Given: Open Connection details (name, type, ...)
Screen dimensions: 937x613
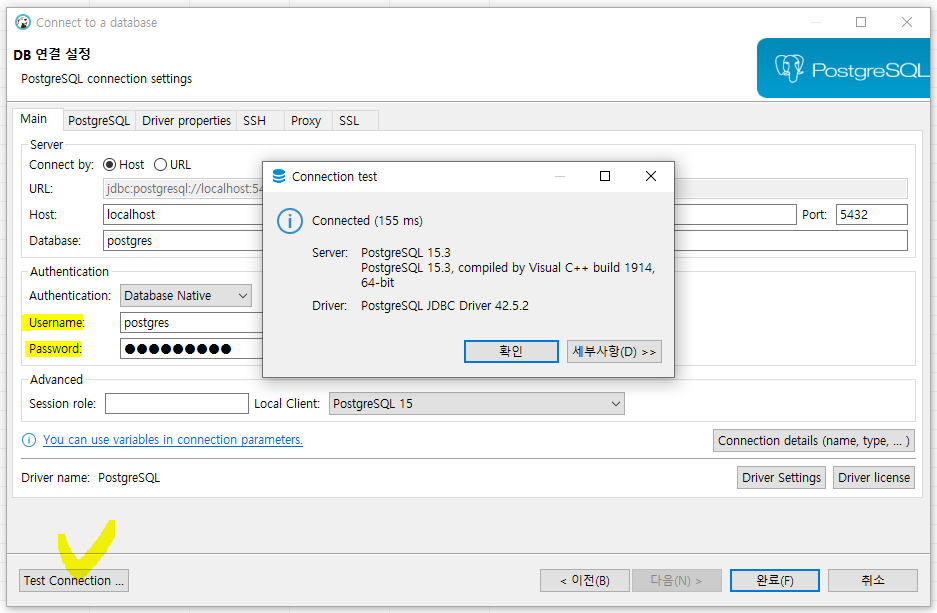Looking at the screenshot, I should tap(814, 441).
